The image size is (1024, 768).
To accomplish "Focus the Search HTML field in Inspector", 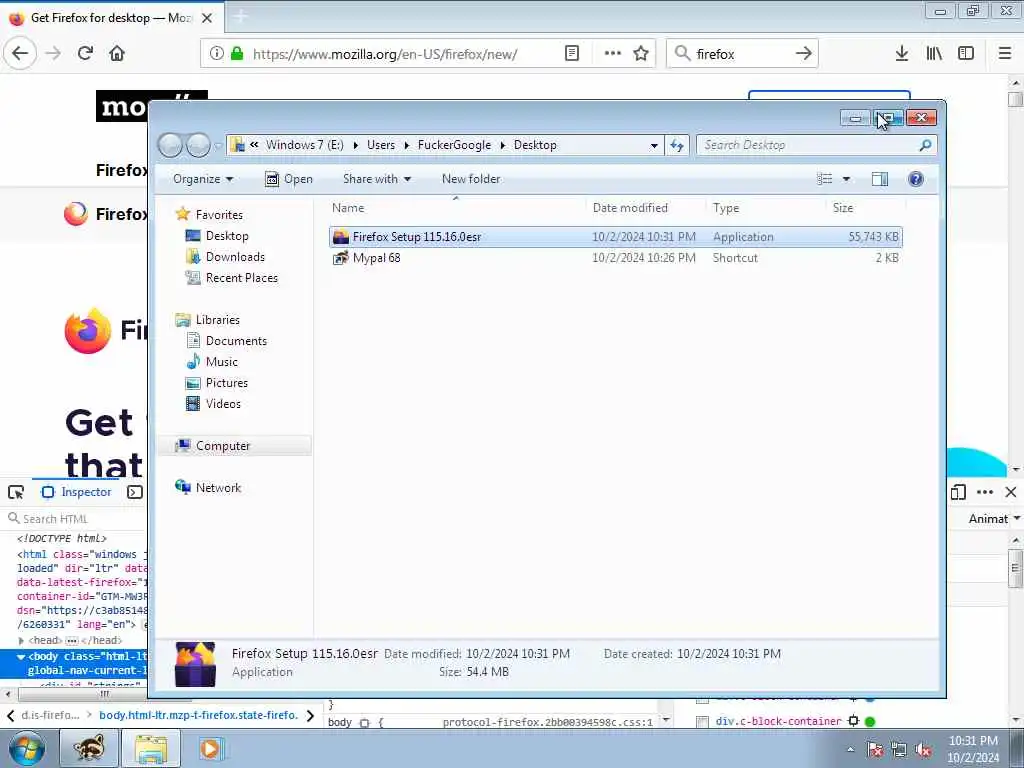I will point(76,519).
